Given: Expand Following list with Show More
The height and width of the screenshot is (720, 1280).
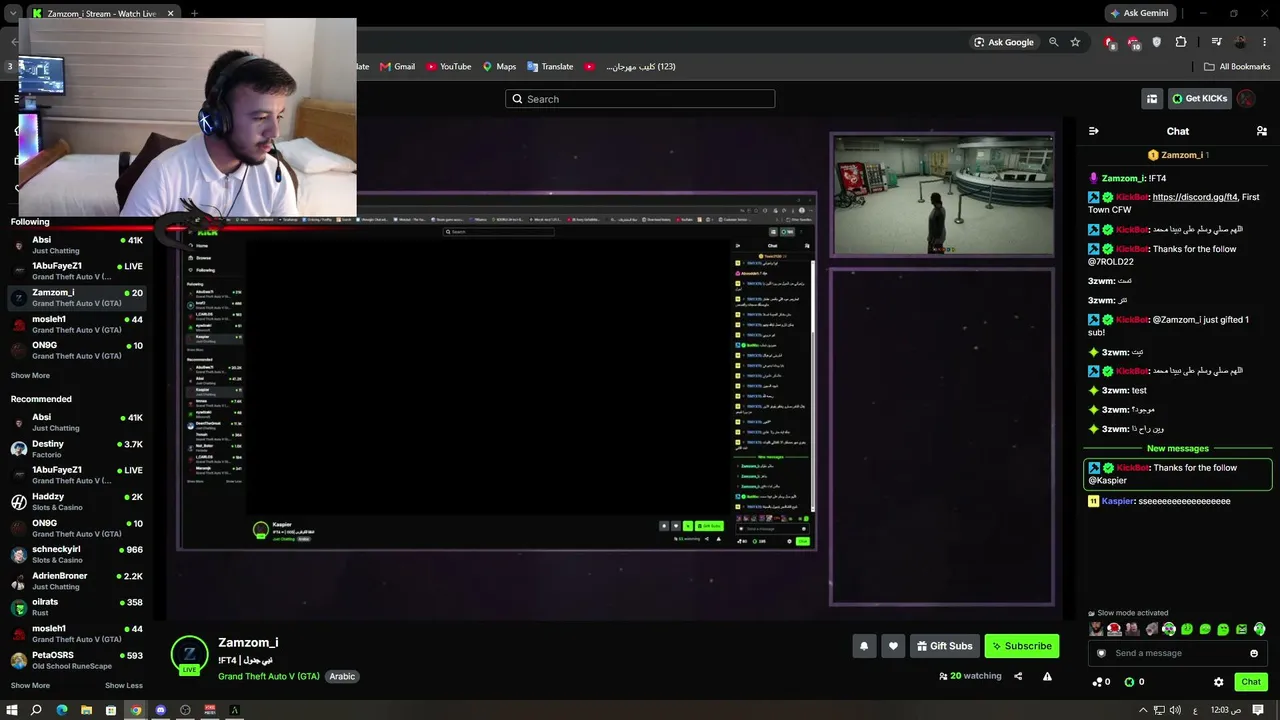Looking at the screenshot, I should (30, 376).
